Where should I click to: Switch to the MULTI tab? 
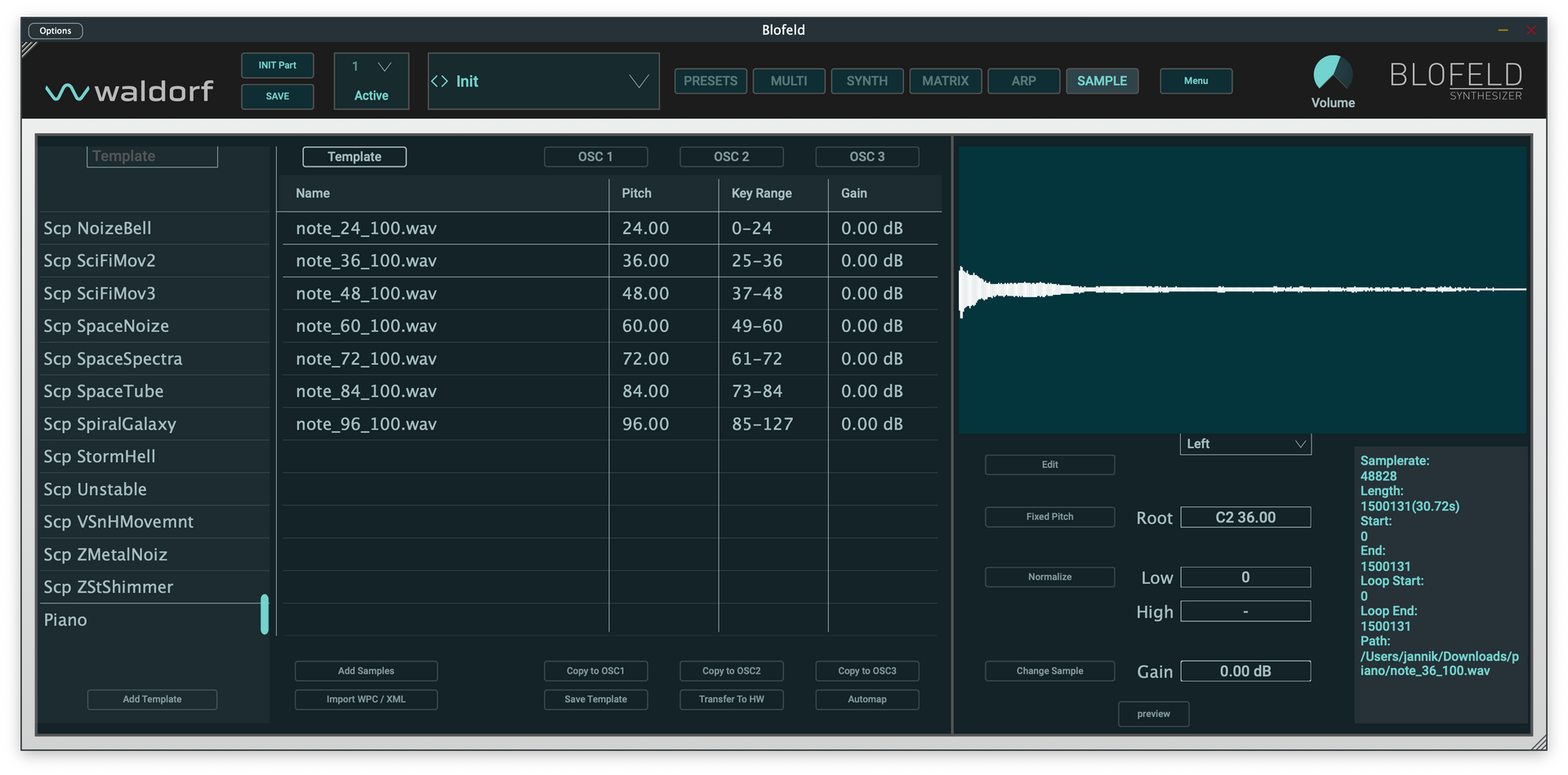[x=789, y=81]
